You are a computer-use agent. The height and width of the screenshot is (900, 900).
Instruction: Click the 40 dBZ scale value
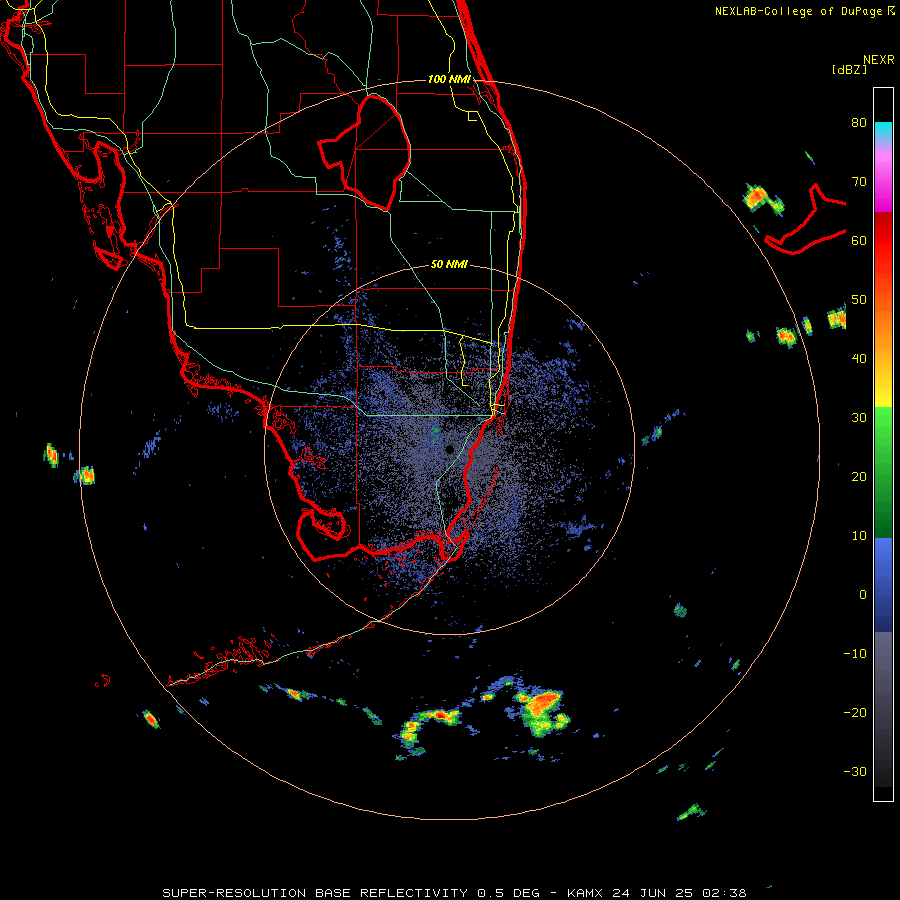click(x=859, y=359)
